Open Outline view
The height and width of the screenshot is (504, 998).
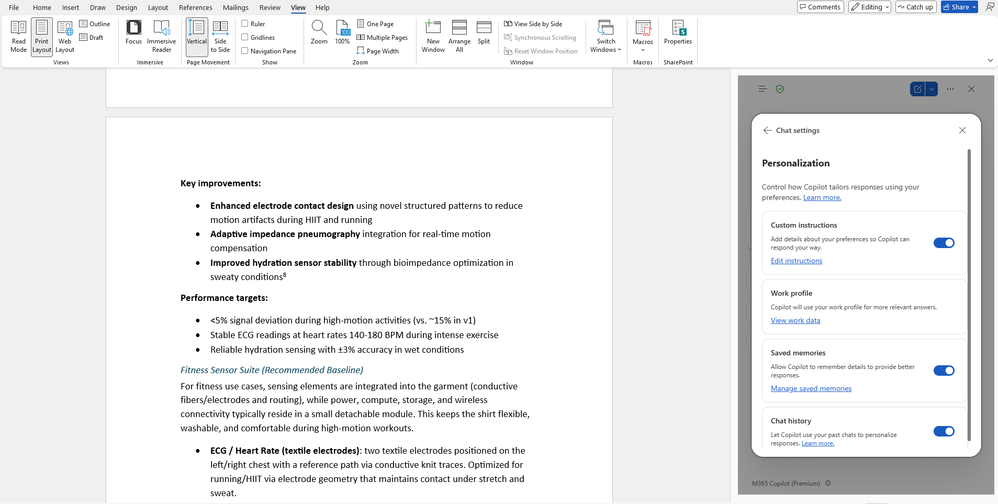coord(94,24)
